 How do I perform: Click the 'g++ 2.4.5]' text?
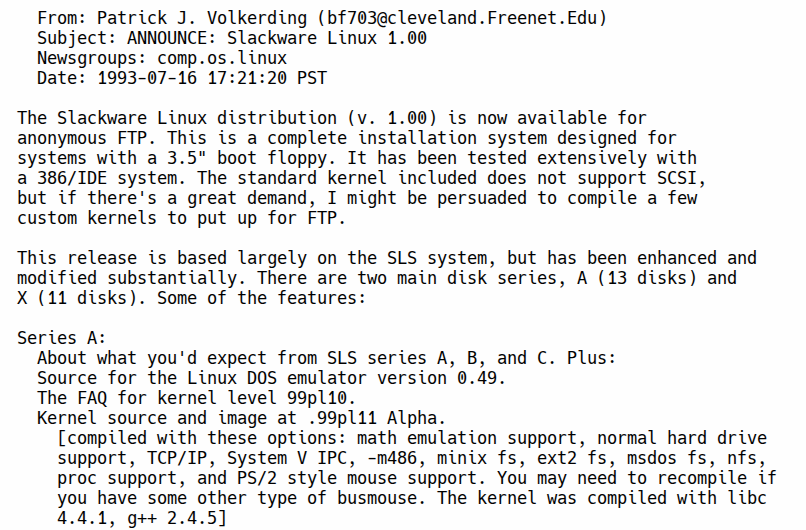pyautogui.click(x=177, y=519)
